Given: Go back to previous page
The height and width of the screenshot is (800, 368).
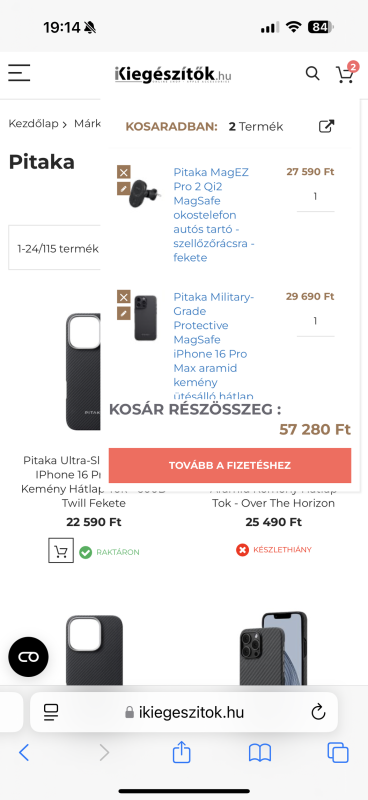Looking at the screenshot, I should pos(24,753).
